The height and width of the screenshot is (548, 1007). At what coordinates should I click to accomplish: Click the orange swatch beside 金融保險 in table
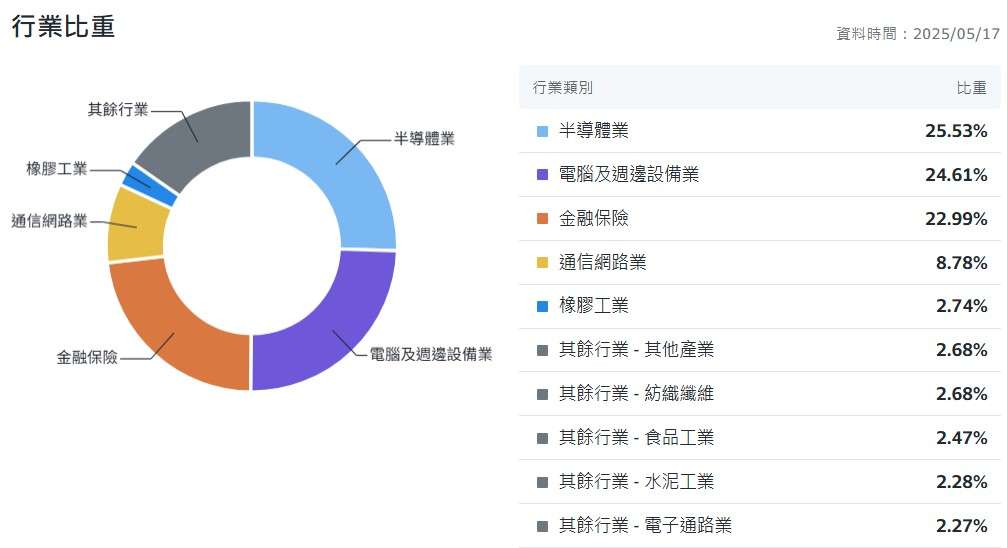(x=542, y=219)
